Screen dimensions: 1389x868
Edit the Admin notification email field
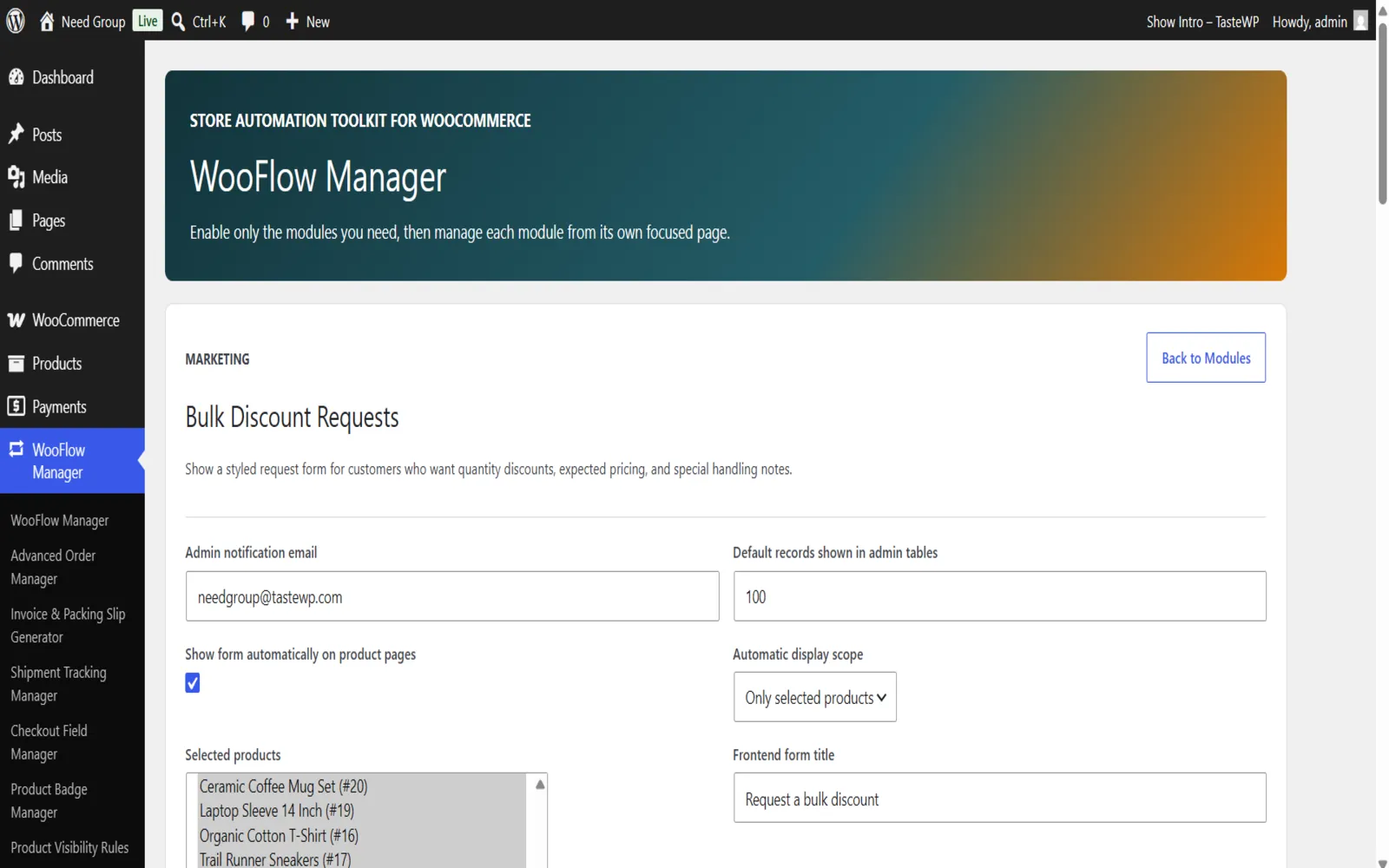[x=452, y=596]
